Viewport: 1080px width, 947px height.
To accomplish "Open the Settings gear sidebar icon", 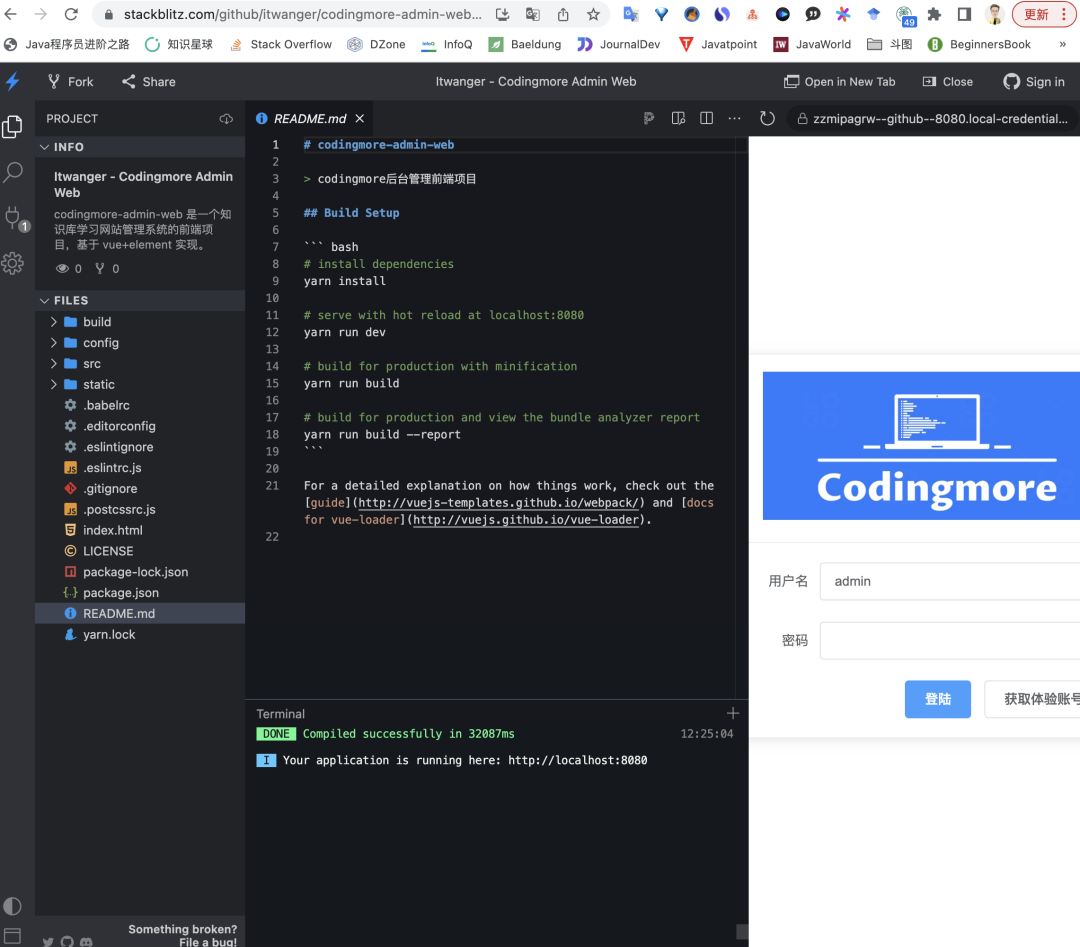I will [x=12, y=263].
